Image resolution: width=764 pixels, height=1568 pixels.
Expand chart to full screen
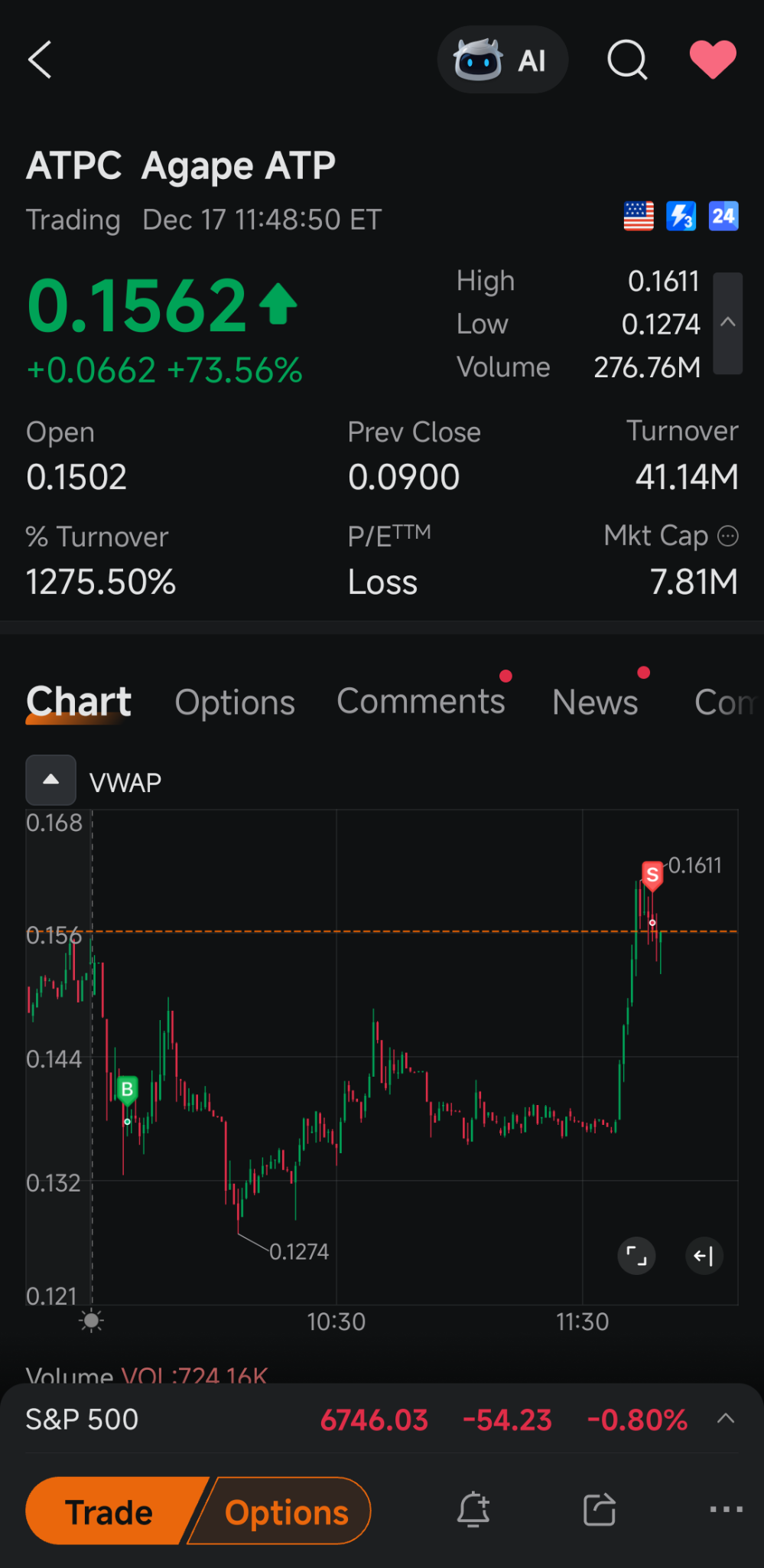[x=636, y=1256]
